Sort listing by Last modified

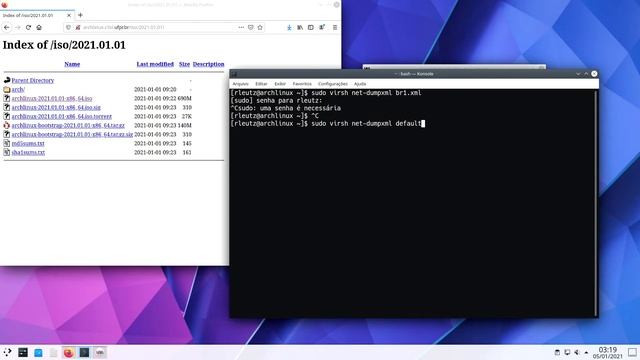tap(155, 64)
